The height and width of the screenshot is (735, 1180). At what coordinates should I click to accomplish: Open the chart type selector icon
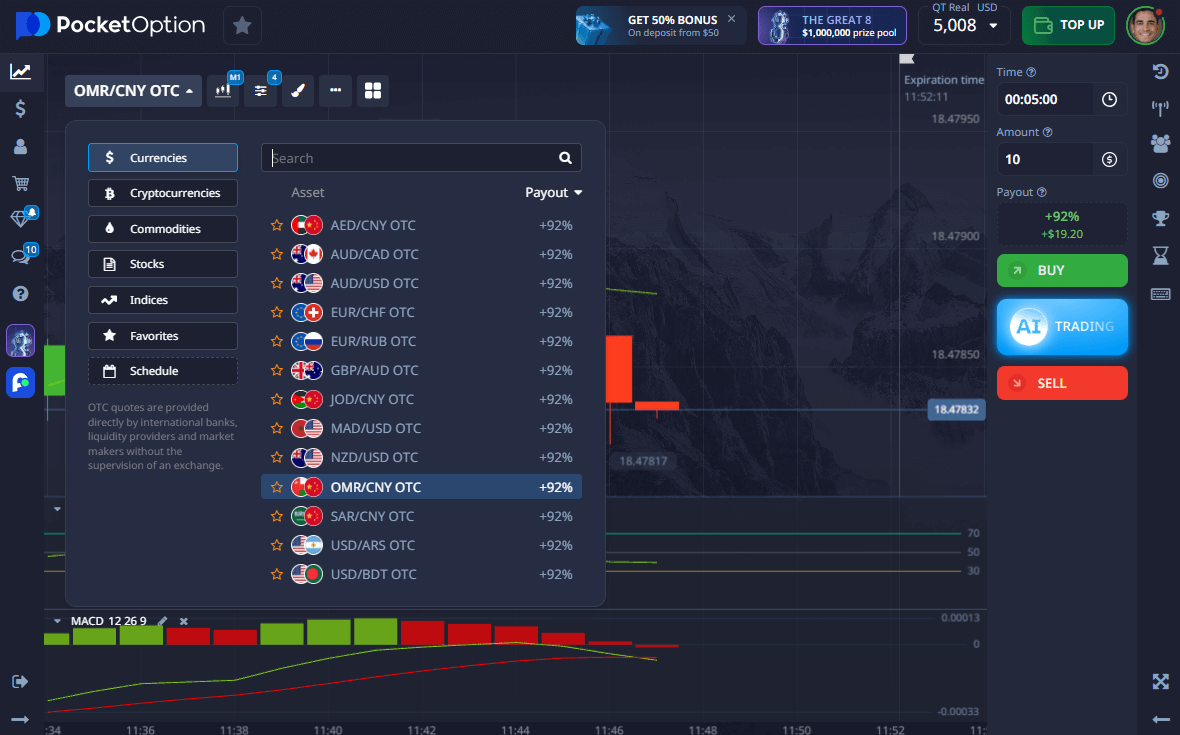click(223, 91)
